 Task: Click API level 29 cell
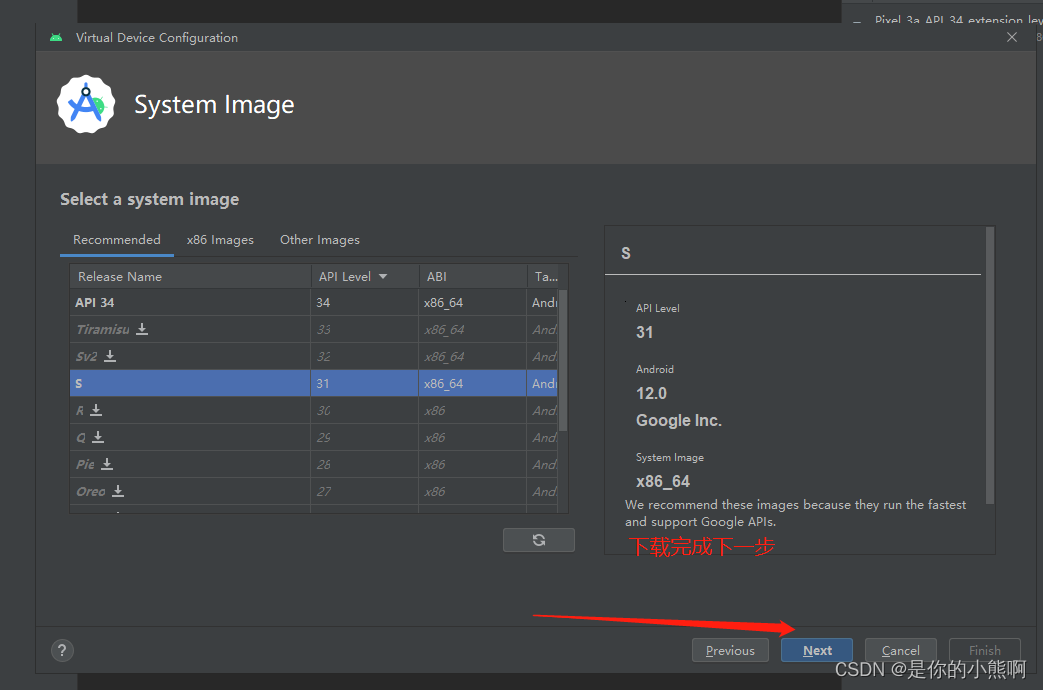[x=365, y=437]
